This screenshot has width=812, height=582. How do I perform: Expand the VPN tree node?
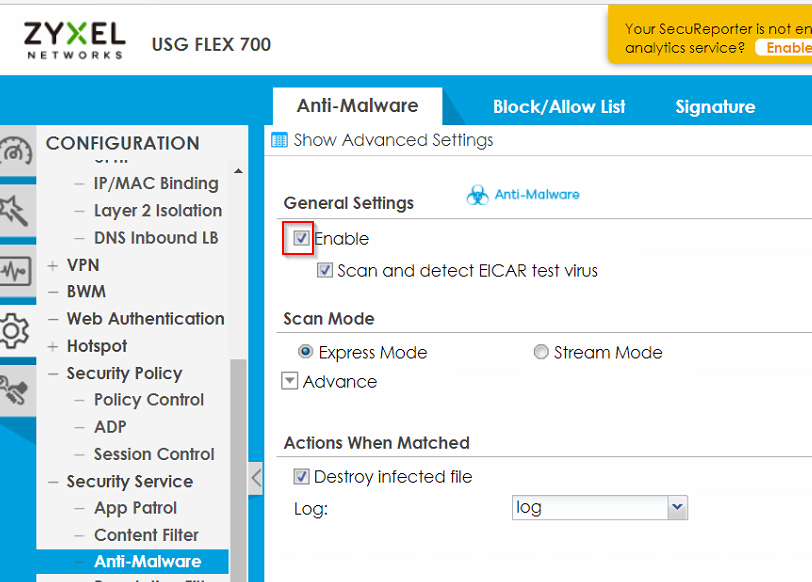53,266
